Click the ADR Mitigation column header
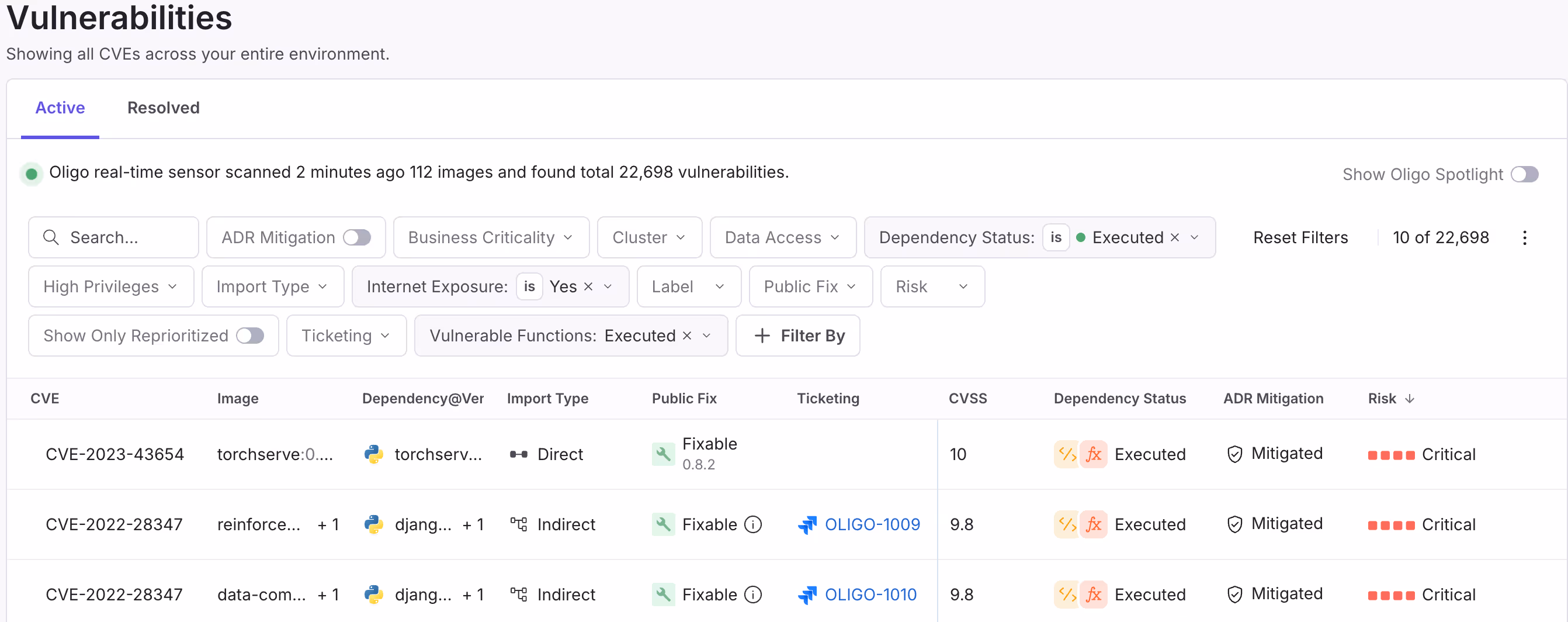Screen dimensions: 1568x622 (x=1273, y=399)
